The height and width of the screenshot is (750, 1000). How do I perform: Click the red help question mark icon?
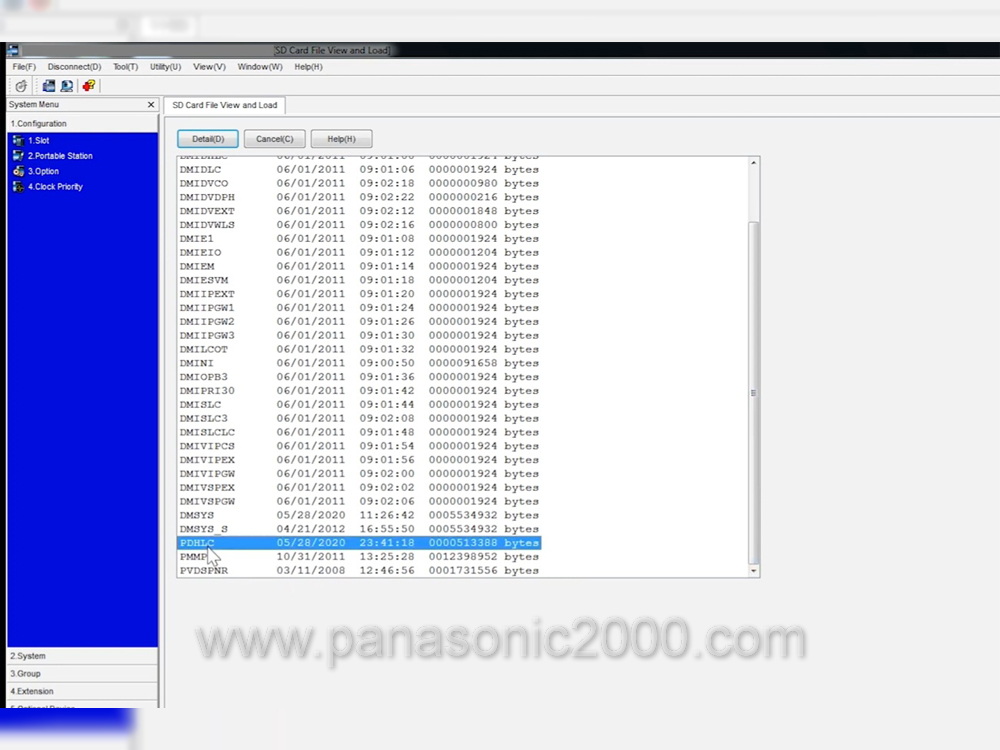pos(89,86)
